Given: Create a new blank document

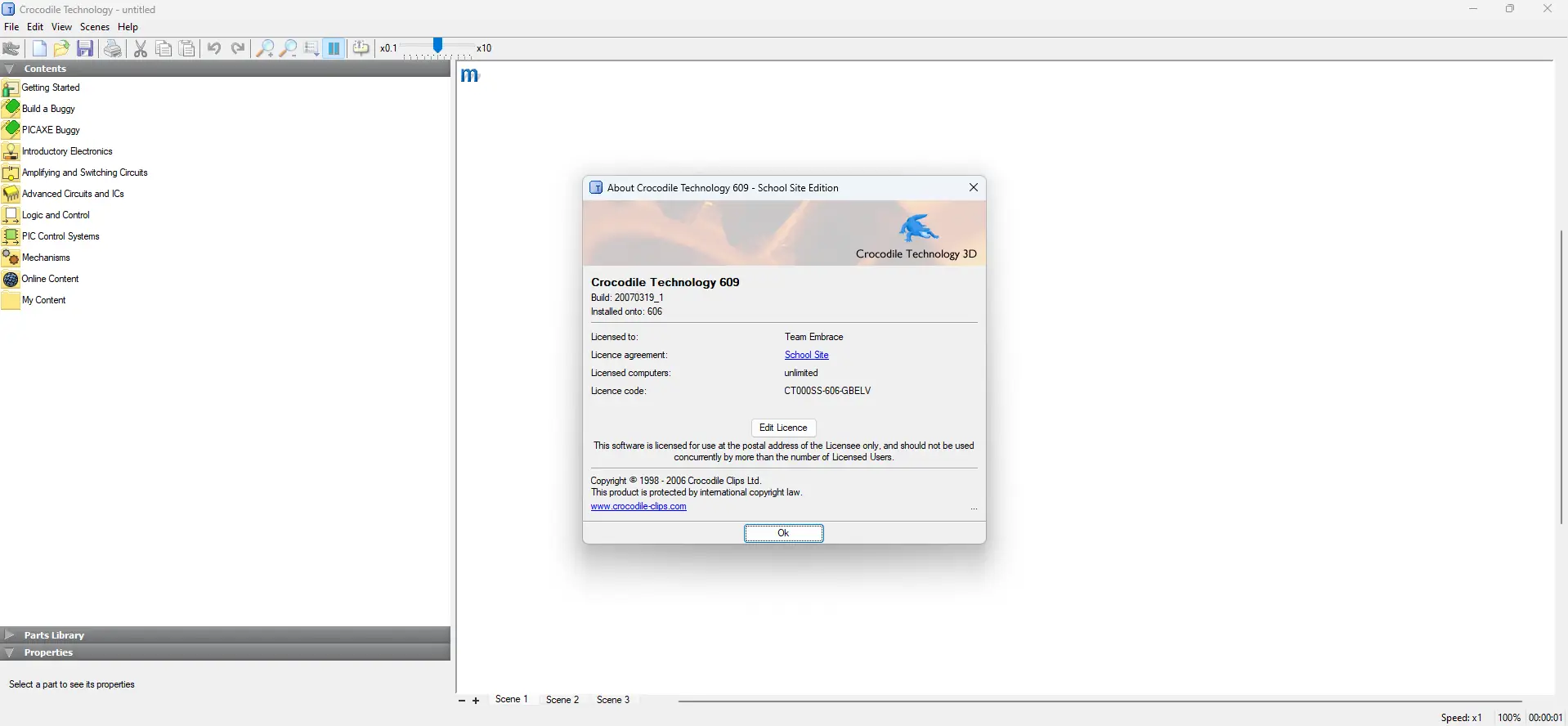Looking at the screenshot, I should (38, 48).
